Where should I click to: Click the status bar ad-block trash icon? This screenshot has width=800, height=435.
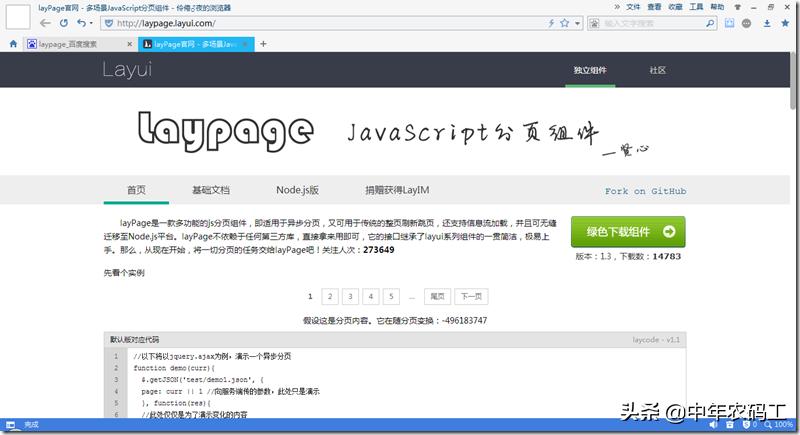[730, 424]
